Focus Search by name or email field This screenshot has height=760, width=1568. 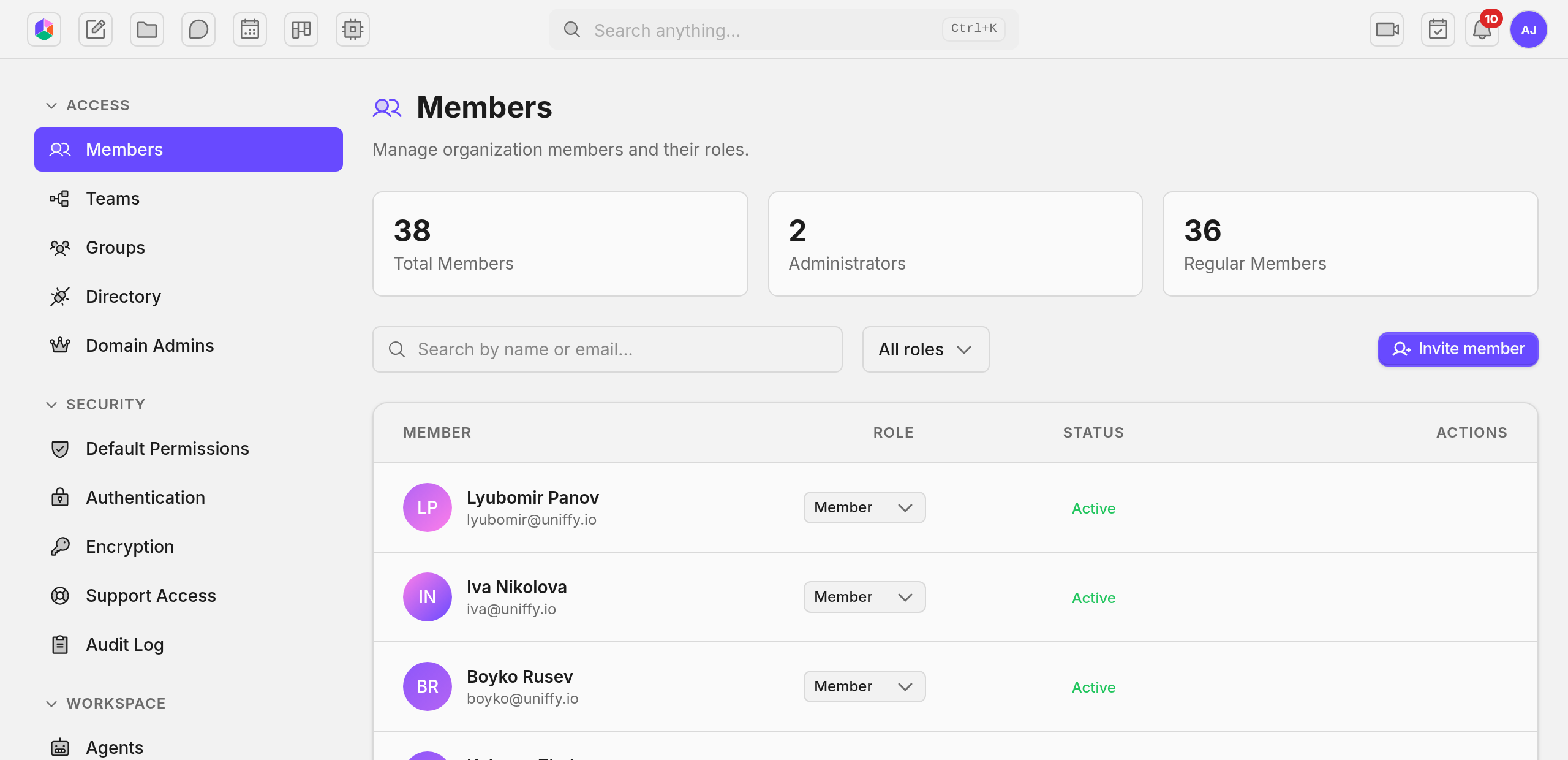(608, 349)
